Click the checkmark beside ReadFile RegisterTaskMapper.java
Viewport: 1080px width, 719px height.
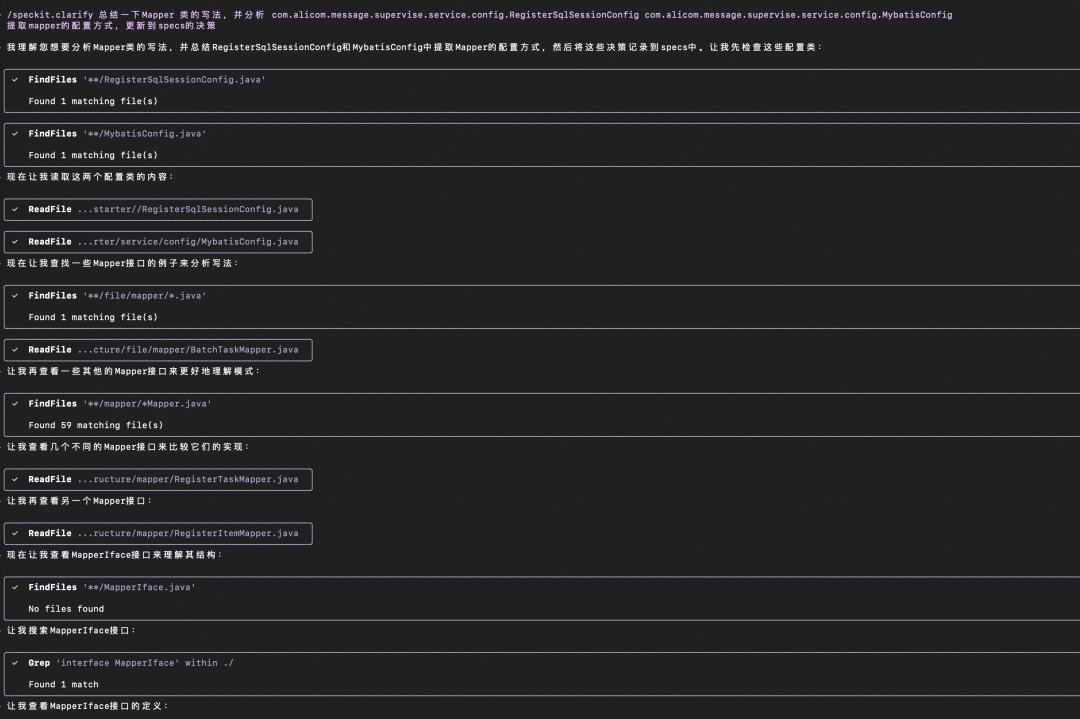click(15, 479)
